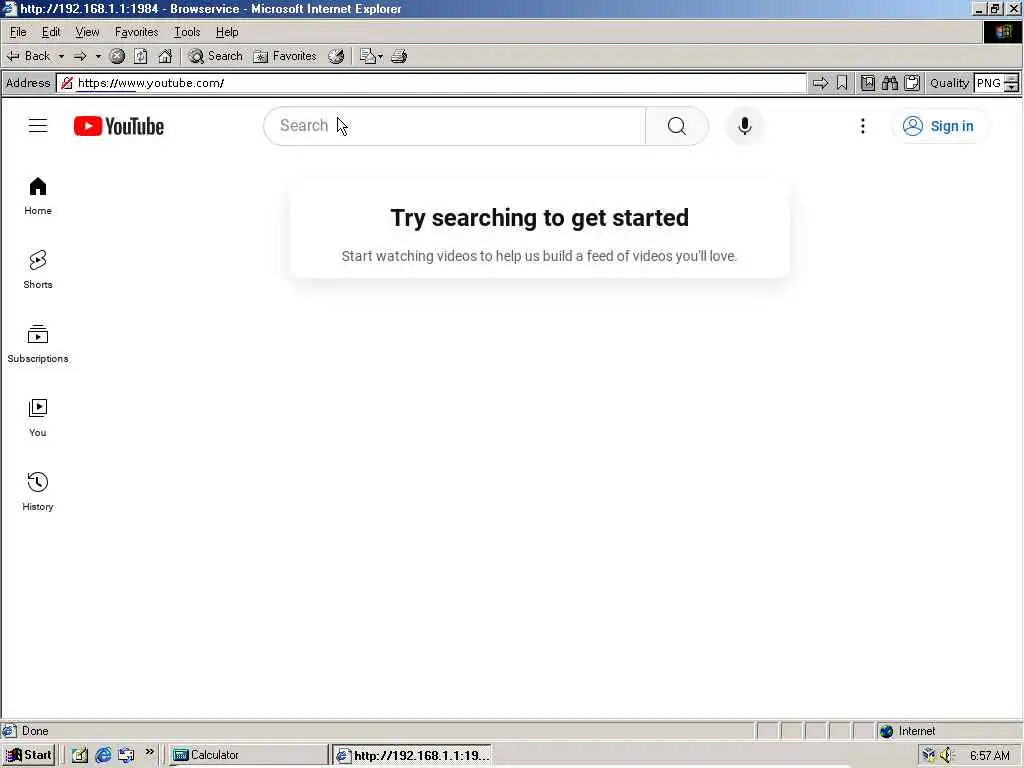Viewport: 1024px width, 768px height.
Task: Open History in the sidebar
Action: click(38, 491)
